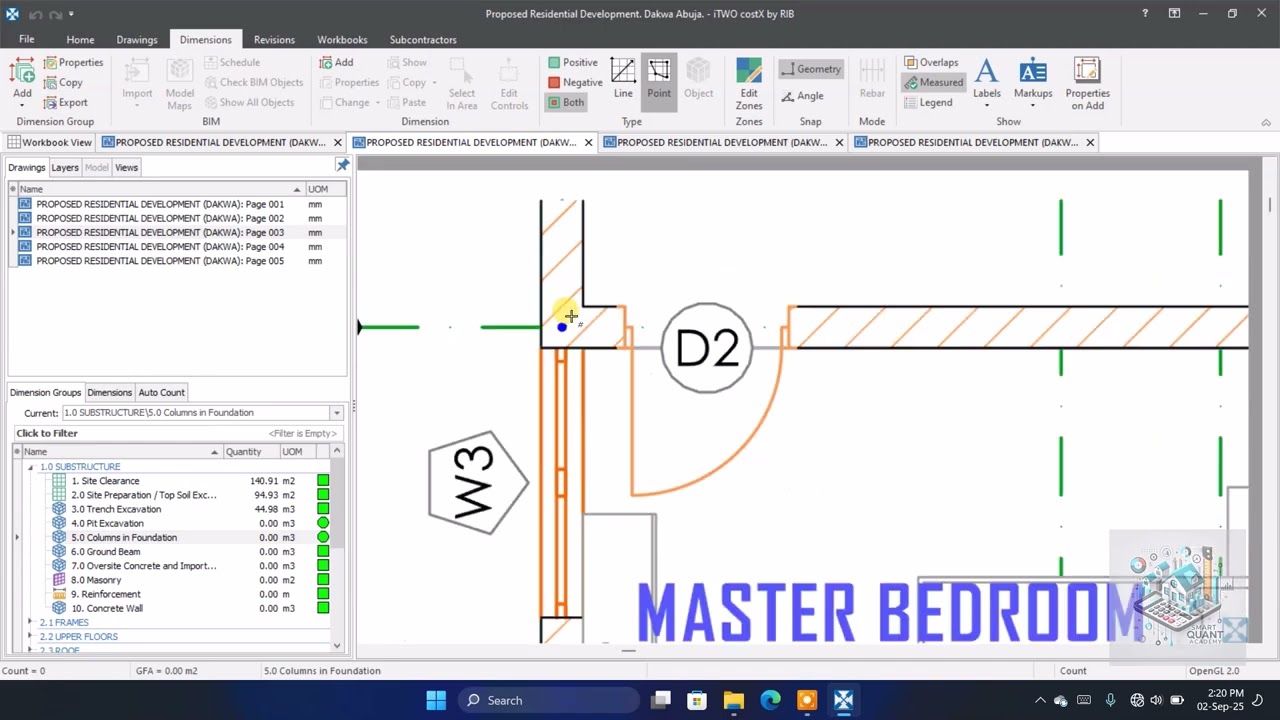Open File Explorer from the taskbar
Screen dimensions: 1280x720
(733, 700)
